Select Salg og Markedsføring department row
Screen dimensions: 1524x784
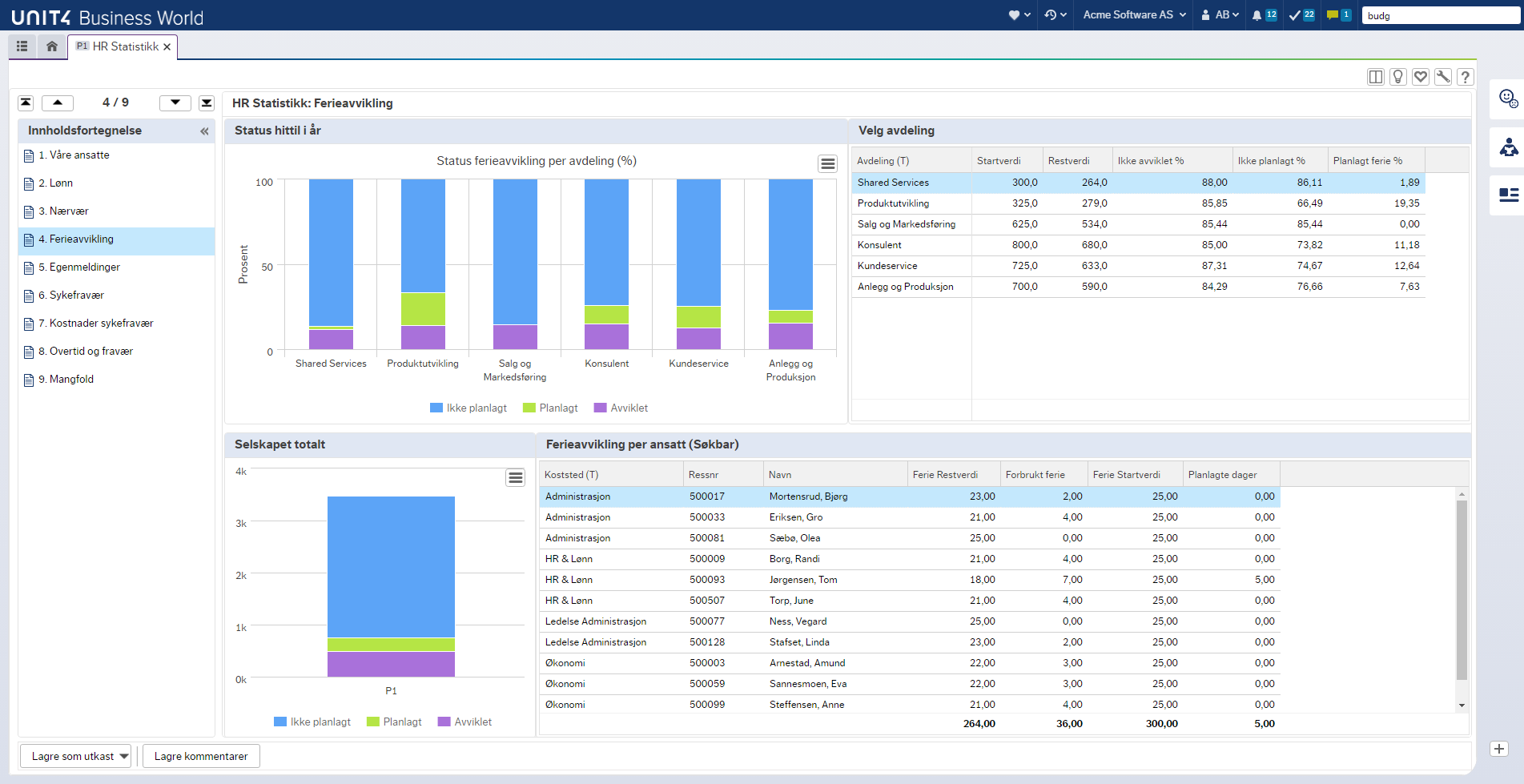[1138, 224]
